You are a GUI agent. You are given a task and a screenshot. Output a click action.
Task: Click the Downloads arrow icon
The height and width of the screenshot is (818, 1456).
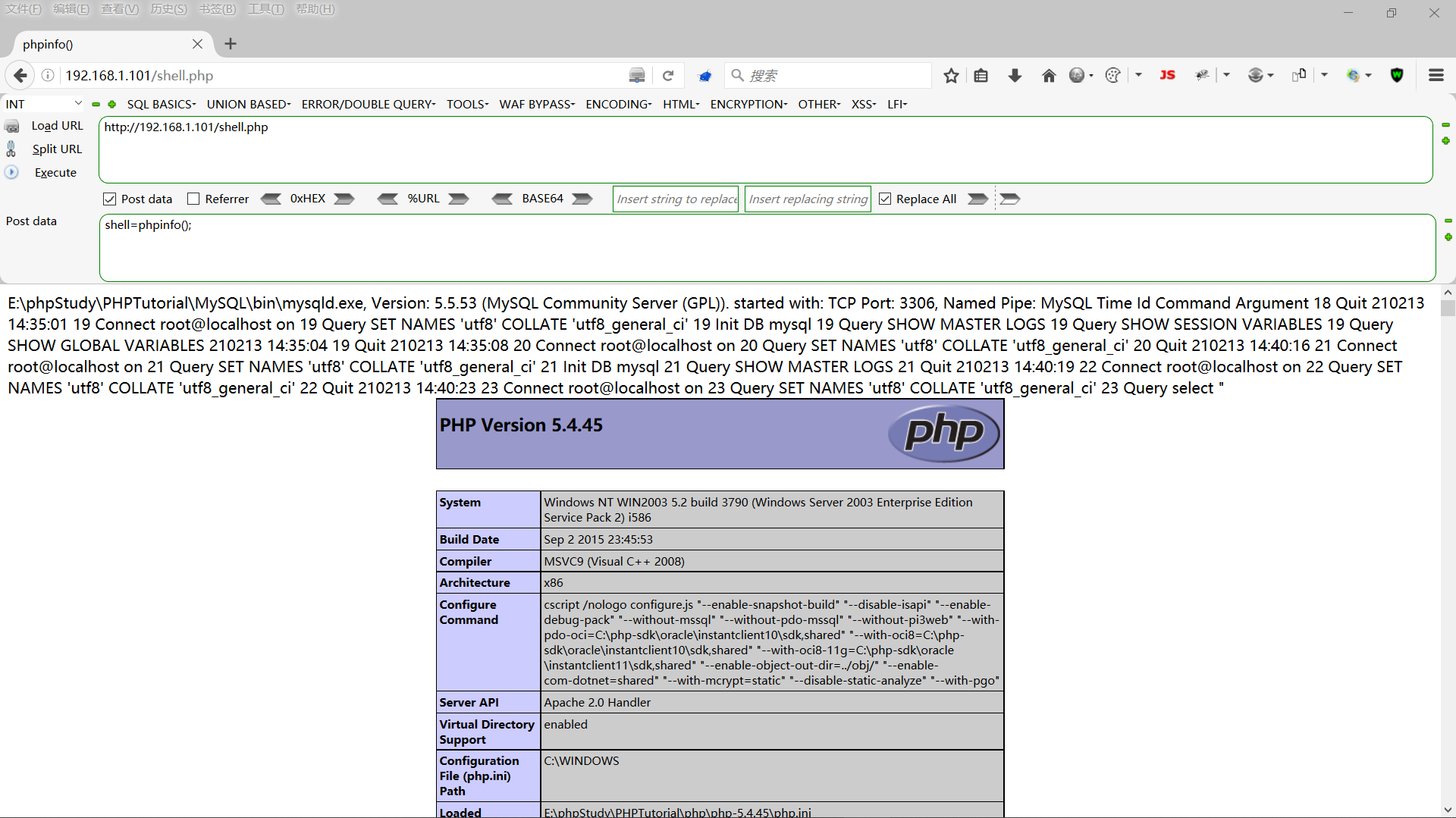pos(1015,75)
